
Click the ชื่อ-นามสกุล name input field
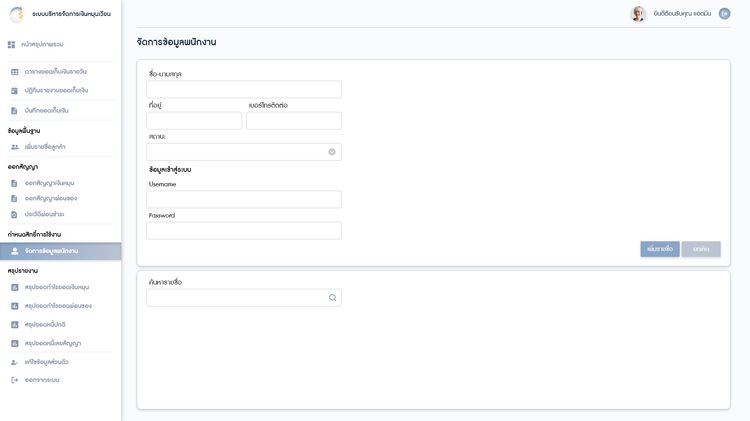[x=244, y=90]
